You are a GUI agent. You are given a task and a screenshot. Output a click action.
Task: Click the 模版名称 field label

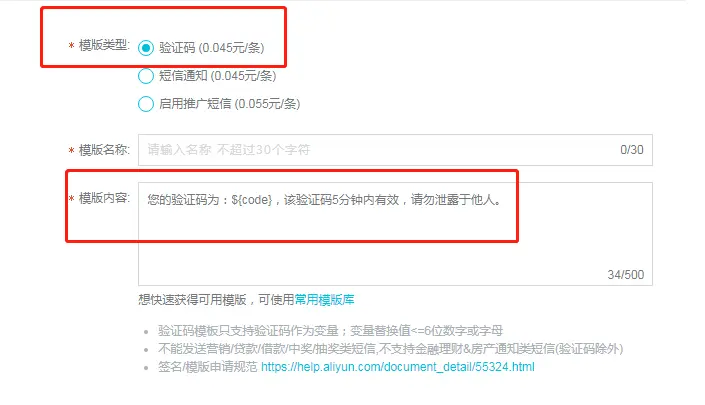104,150
